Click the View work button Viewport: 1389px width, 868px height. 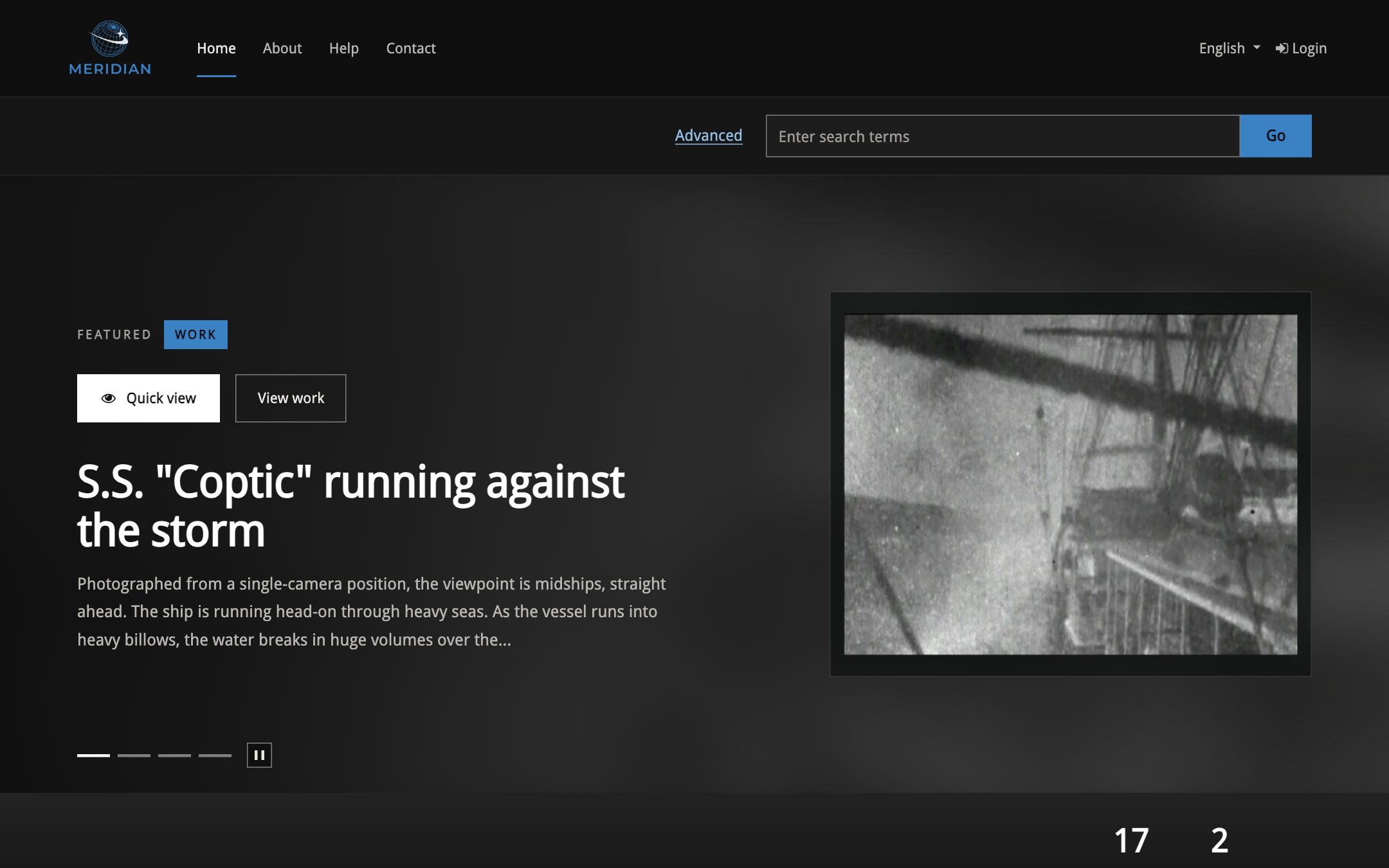tap(291, 398)
